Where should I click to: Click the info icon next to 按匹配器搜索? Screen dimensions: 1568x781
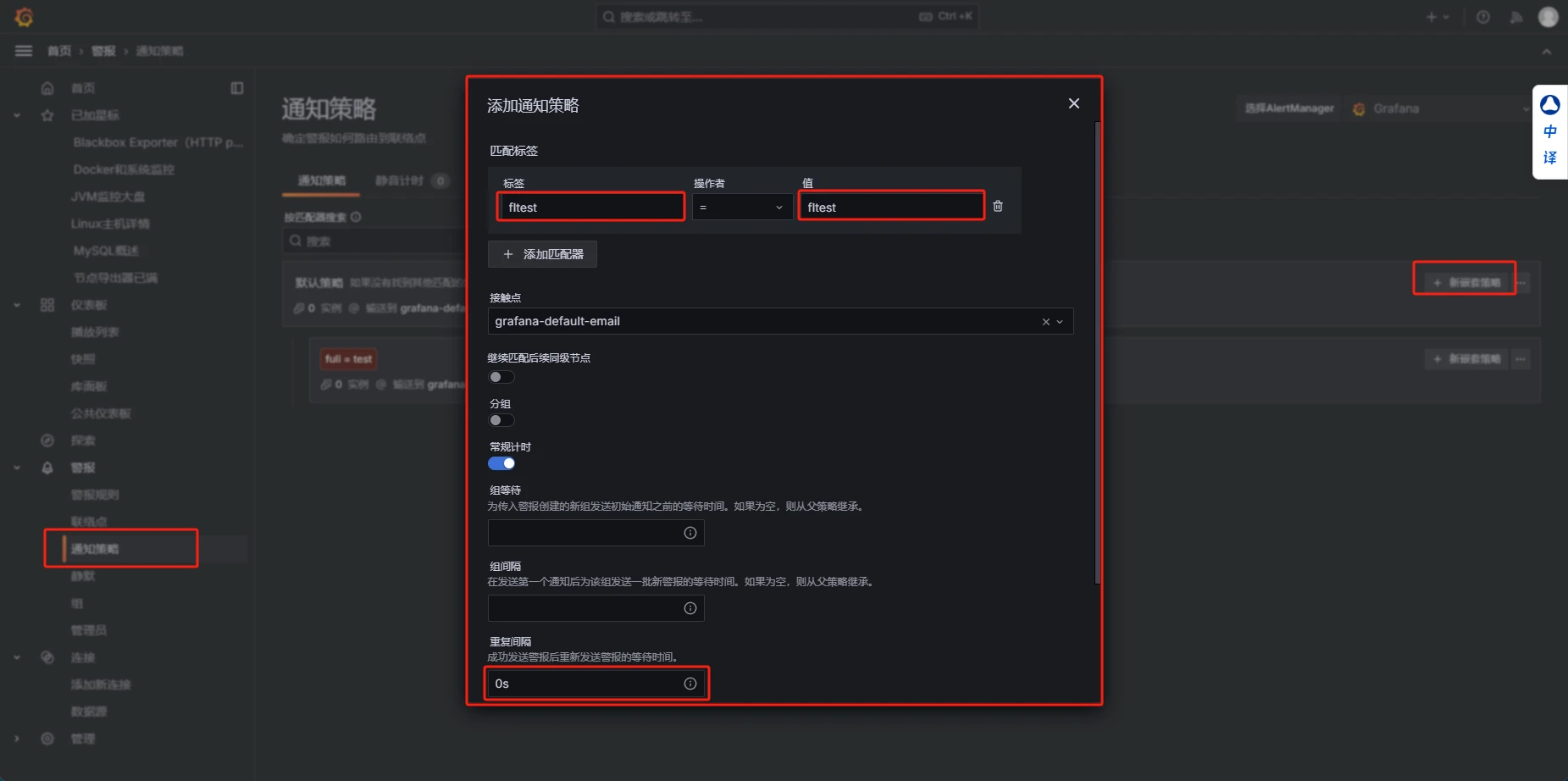356,217
